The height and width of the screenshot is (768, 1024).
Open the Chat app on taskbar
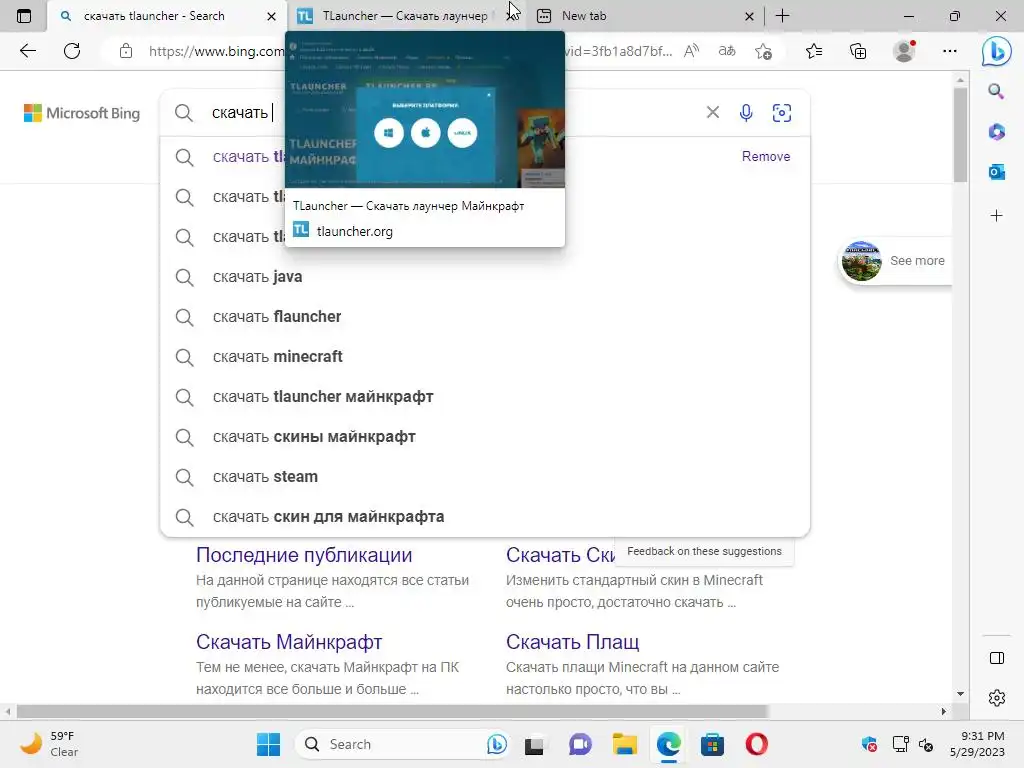pos(580,744)
